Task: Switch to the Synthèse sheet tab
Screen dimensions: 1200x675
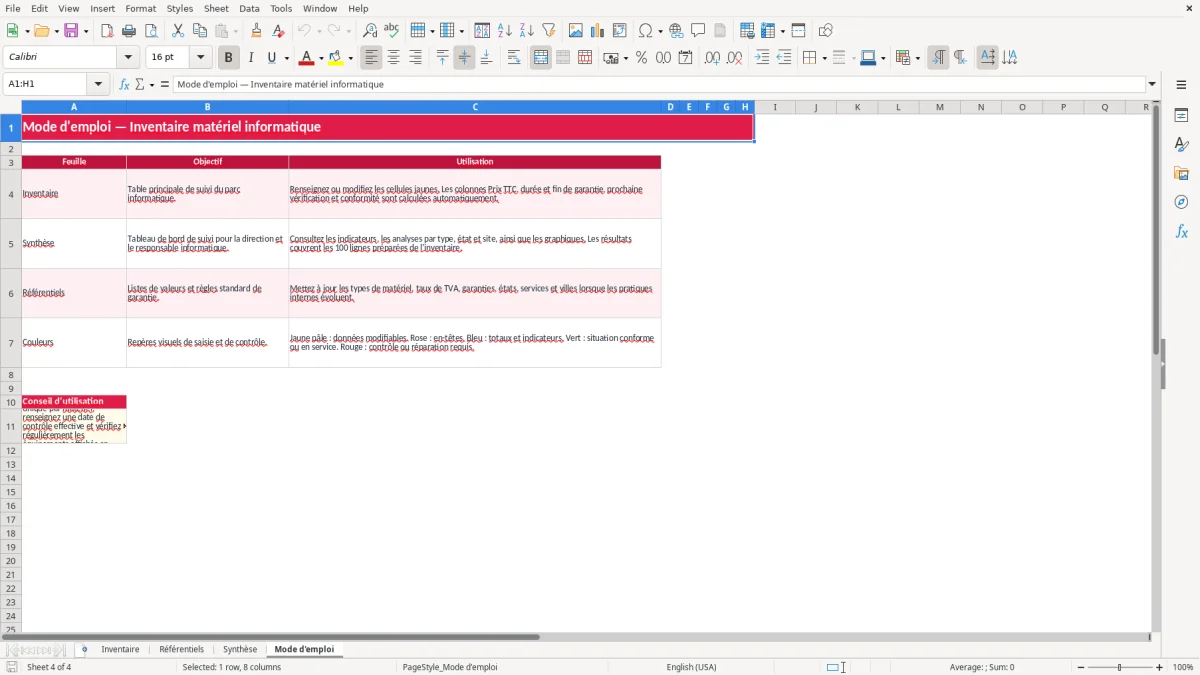Action: coord(240,650)
